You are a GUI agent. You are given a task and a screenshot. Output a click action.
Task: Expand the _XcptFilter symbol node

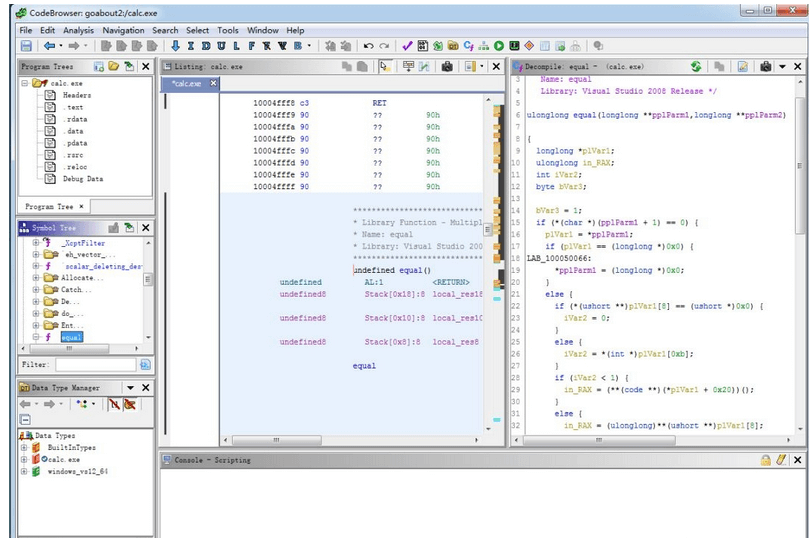[x=36, y=243]
